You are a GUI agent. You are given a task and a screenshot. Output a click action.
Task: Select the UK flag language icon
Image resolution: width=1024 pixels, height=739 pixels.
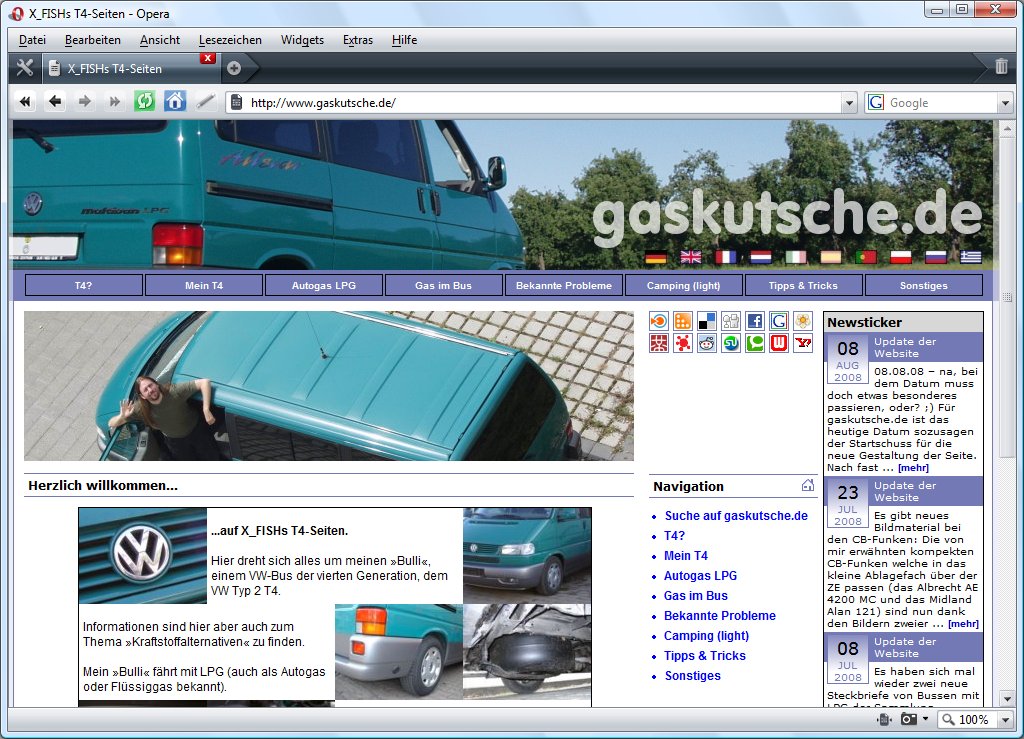pos(691,257)
